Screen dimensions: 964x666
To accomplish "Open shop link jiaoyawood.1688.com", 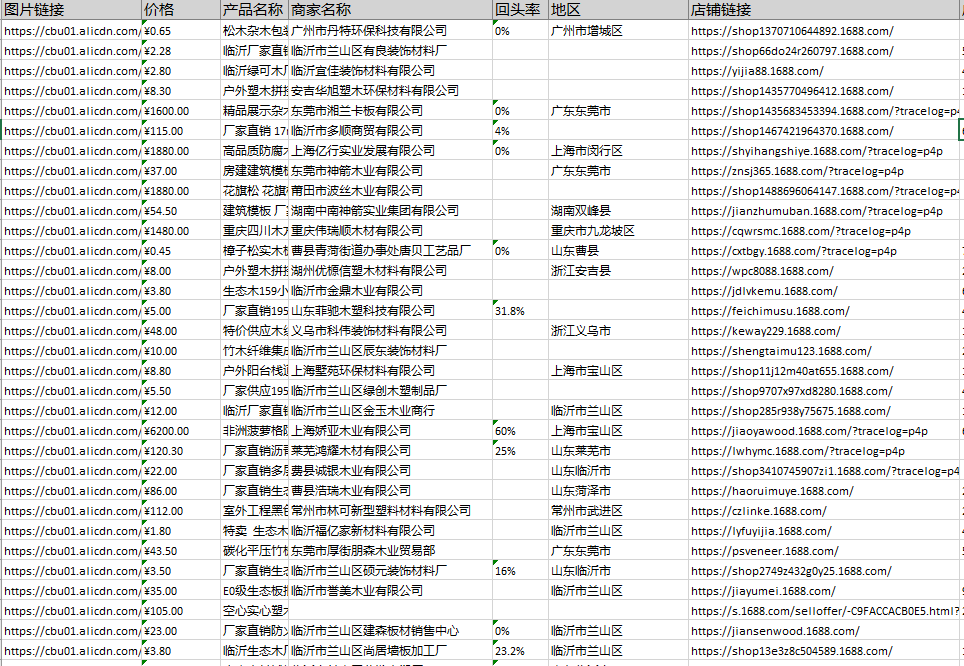I will [x=809, y=431].
